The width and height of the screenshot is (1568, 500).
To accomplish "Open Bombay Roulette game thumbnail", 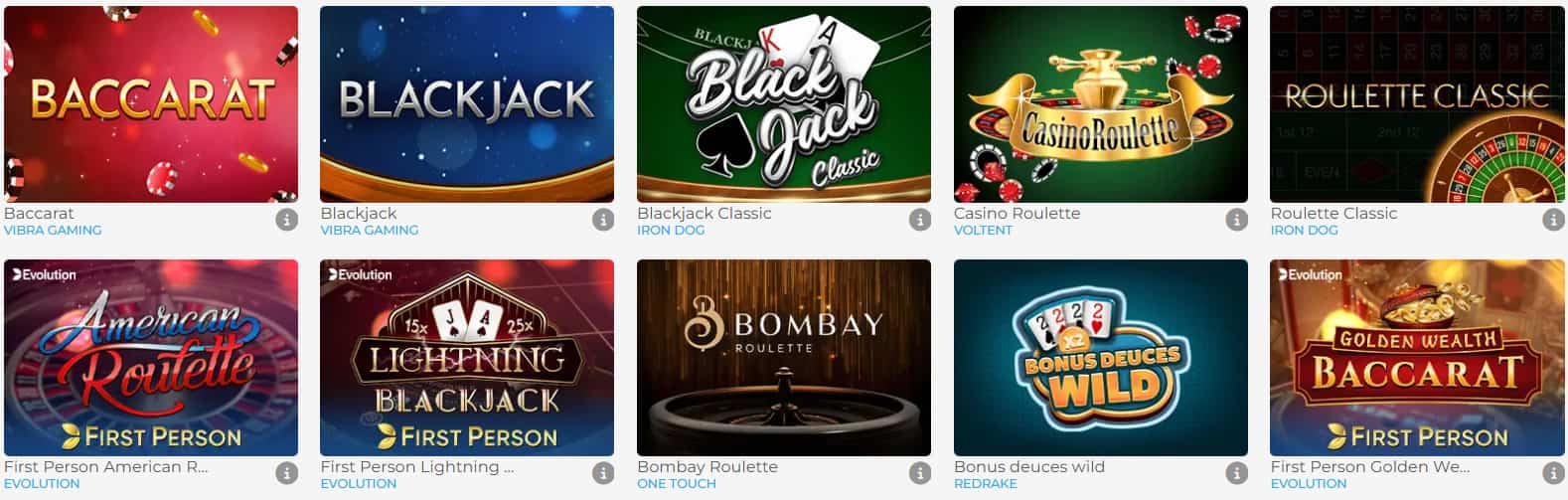I will 784,358.
